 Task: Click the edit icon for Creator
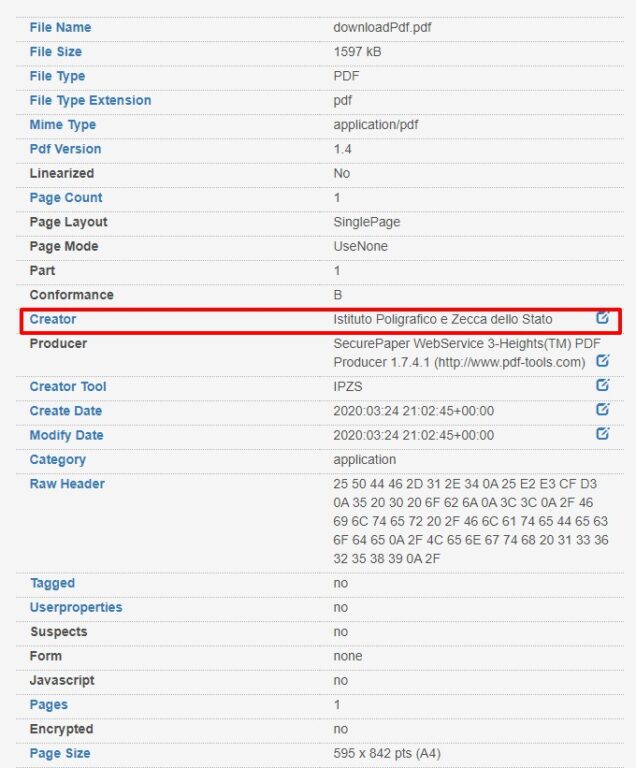click(x=602, y=317)
